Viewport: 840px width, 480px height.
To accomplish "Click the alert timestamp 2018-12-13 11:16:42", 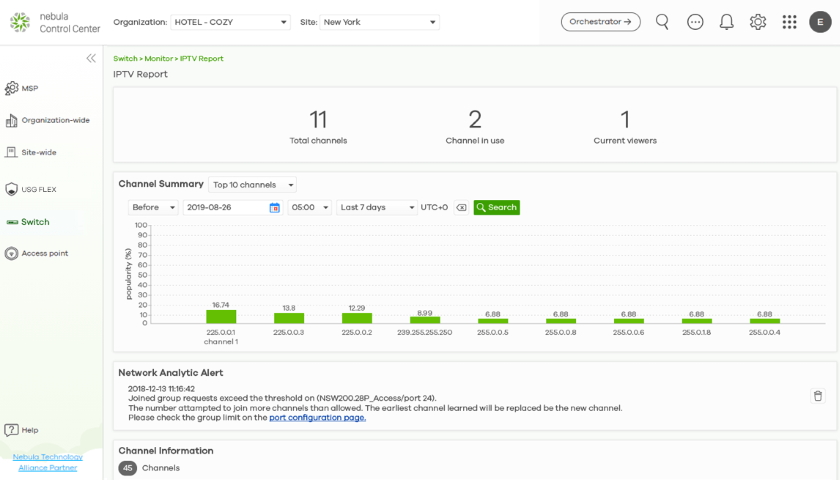I will coord(161,388).
